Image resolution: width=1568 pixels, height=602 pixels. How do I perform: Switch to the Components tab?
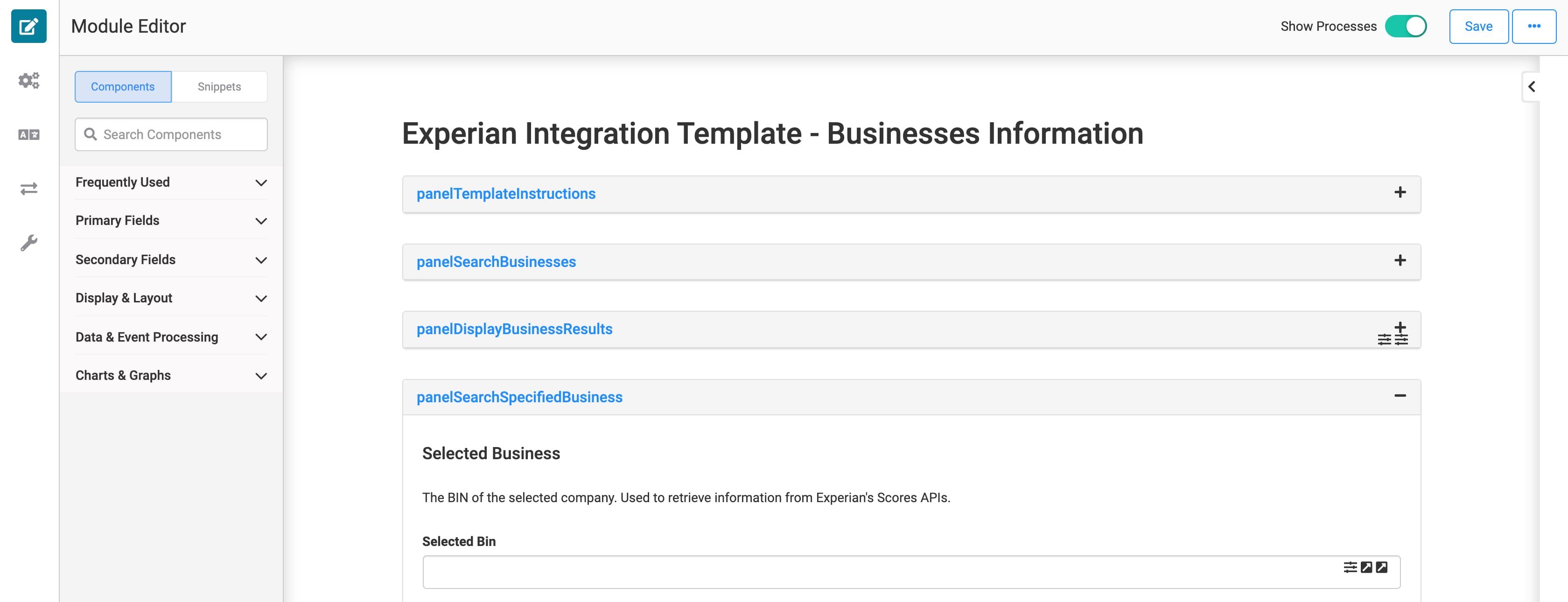coord(123,86)
